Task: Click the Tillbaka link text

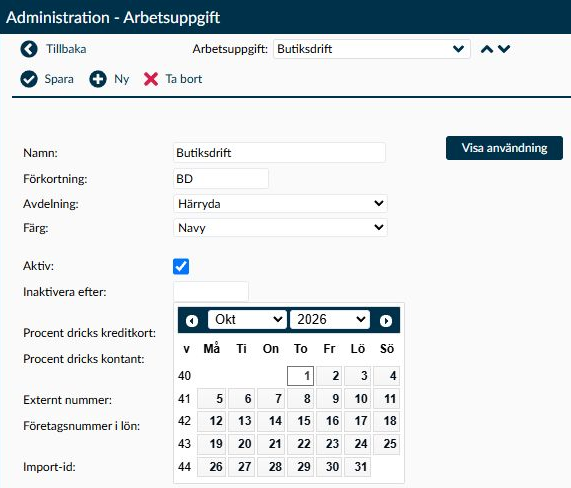Action: pos(66,49)
